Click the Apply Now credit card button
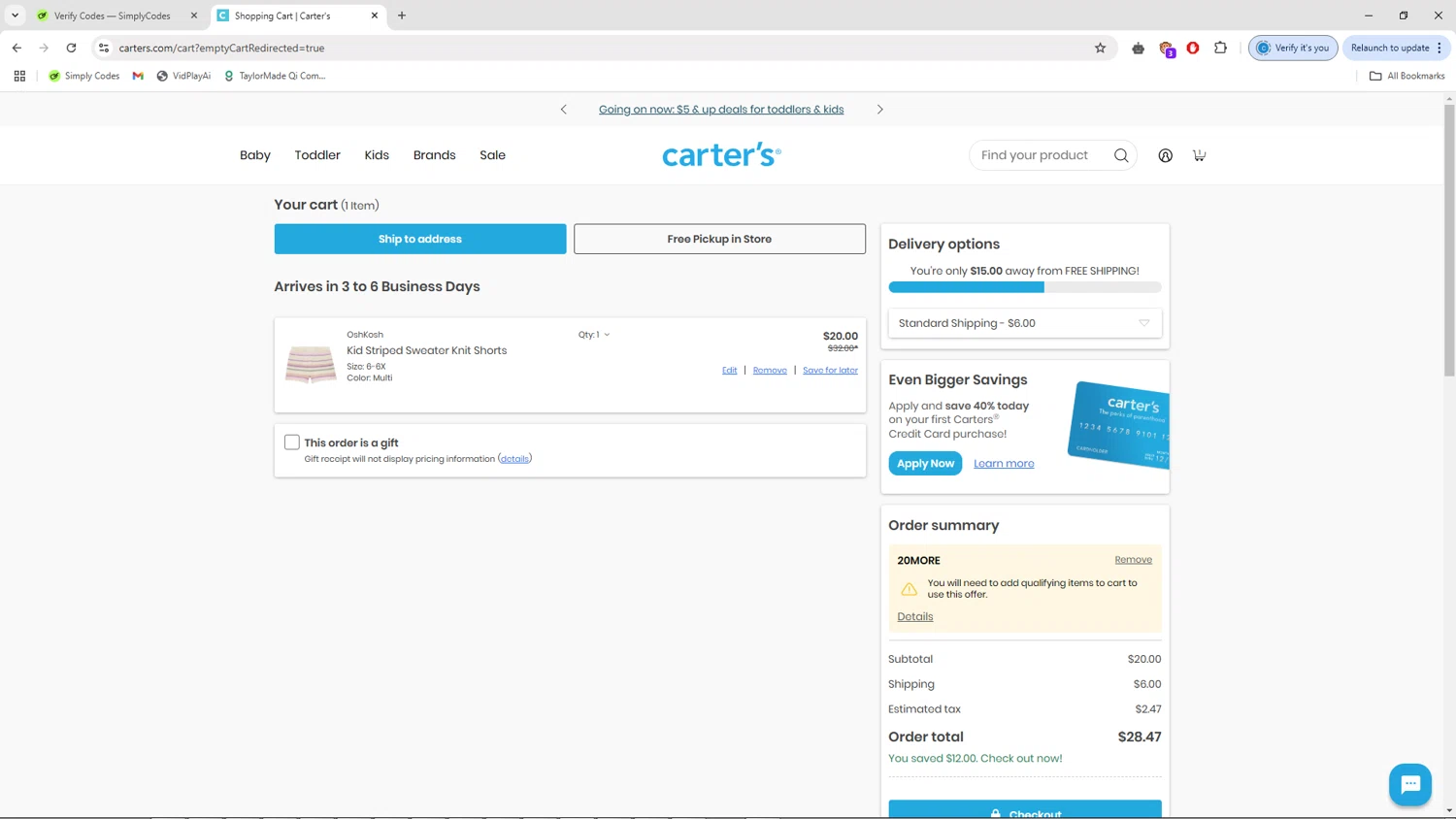The image size is (1456, 819). (925, 464)
